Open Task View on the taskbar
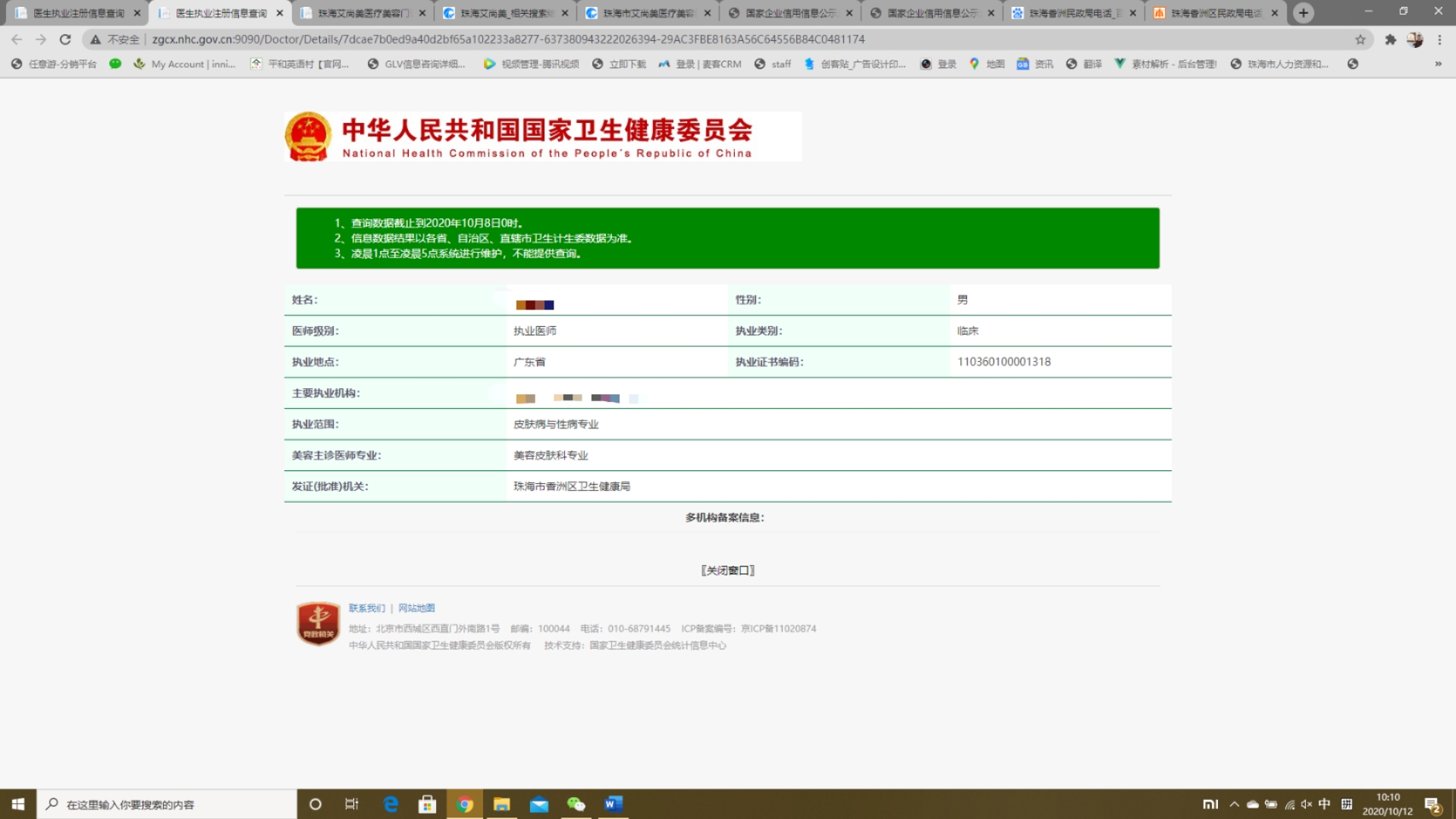 (352, 804)
